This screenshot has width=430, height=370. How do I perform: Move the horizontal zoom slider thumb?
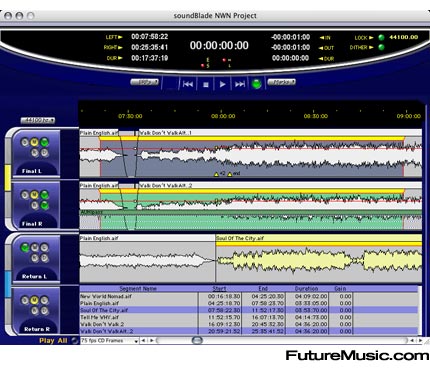click(x=197, y=340)
